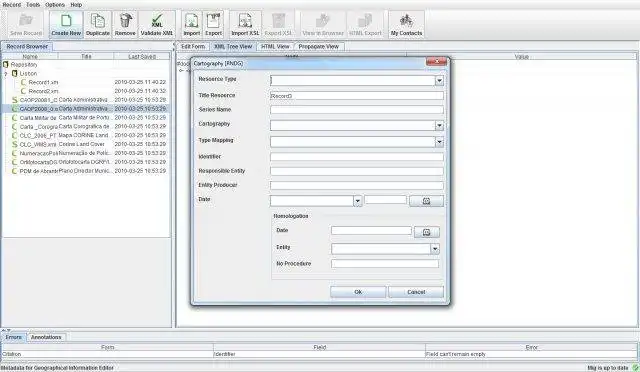Run Validate XML from the toolbar
640x372 pixels.
(157, 25)
